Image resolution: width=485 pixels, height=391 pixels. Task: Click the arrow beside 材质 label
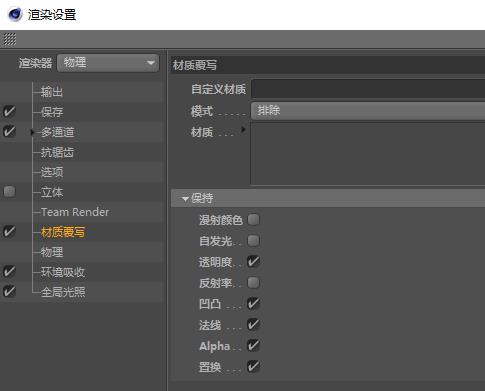[x=243, y=129]
